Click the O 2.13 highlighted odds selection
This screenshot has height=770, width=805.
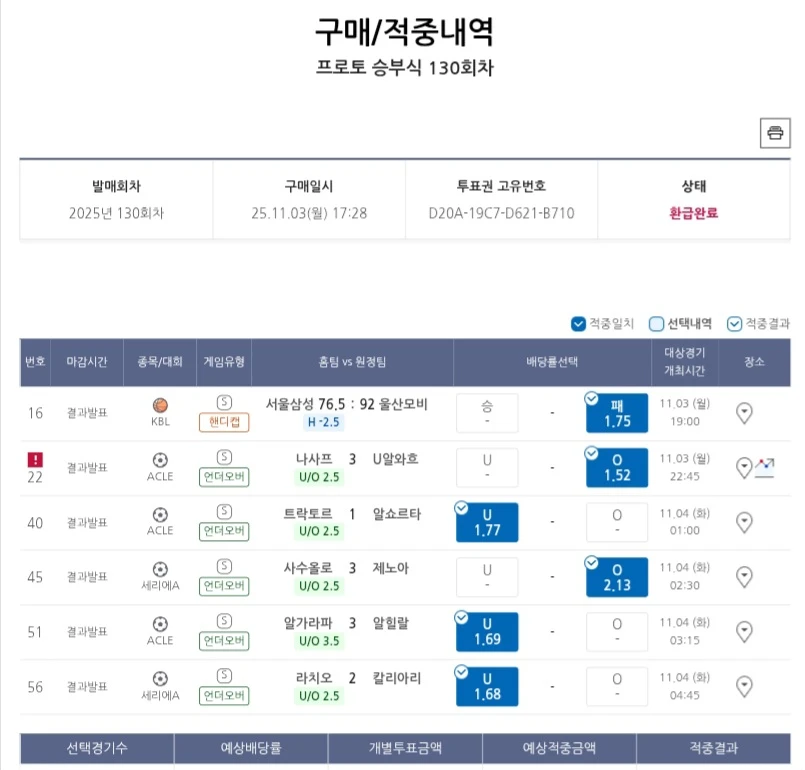(x=617, y=576)
